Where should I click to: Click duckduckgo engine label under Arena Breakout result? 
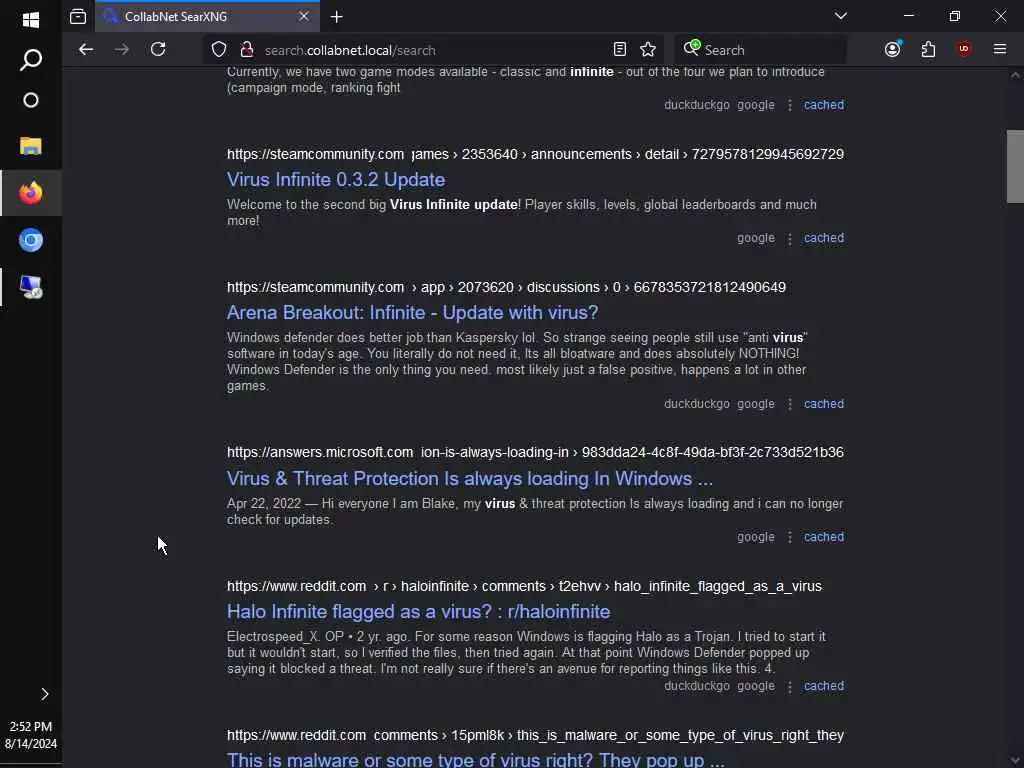[x=696, y=404]
